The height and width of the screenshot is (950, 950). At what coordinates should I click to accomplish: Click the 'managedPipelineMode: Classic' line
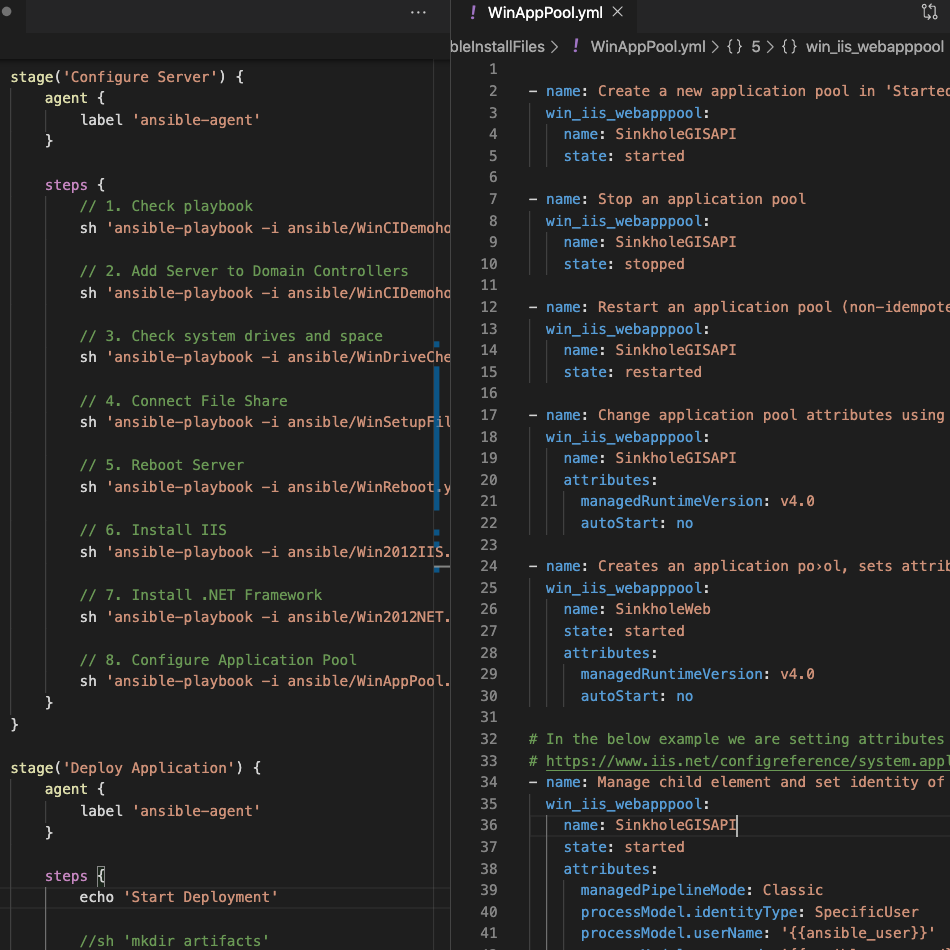click(702, 890)
